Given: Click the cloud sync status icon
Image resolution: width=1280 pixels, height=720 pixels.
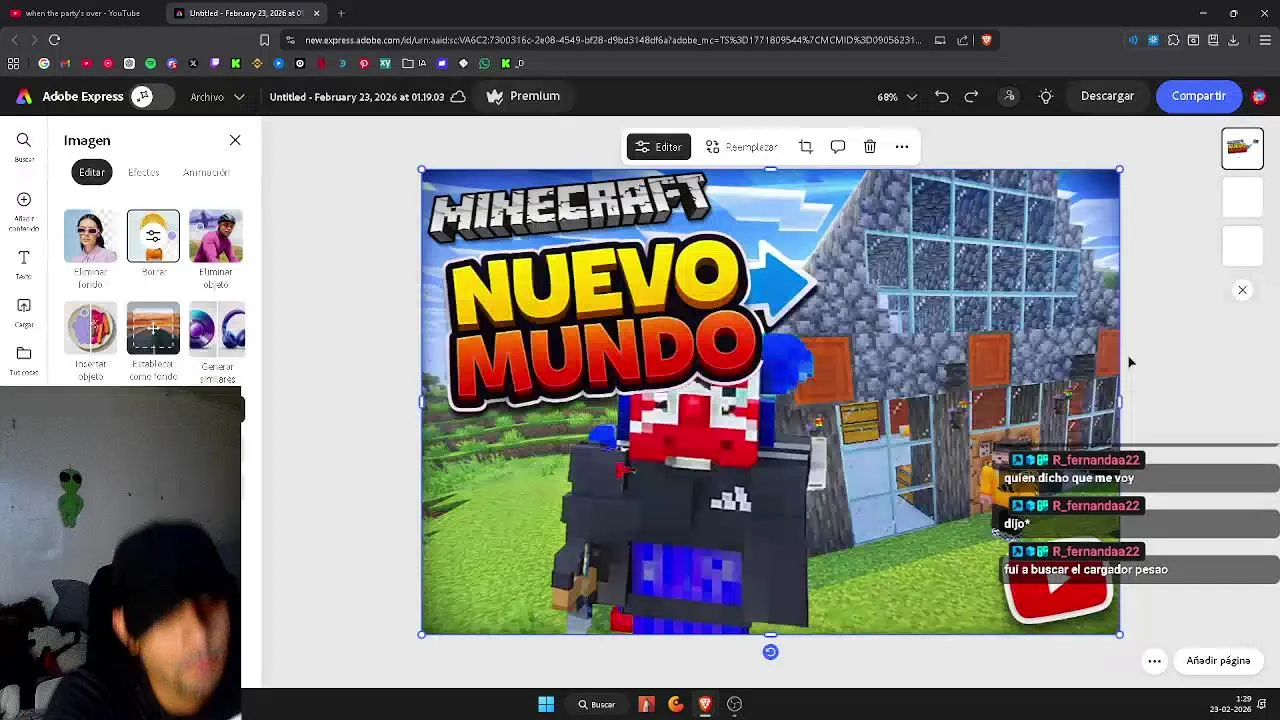Looking at the screenshot, I should point(458,96).
